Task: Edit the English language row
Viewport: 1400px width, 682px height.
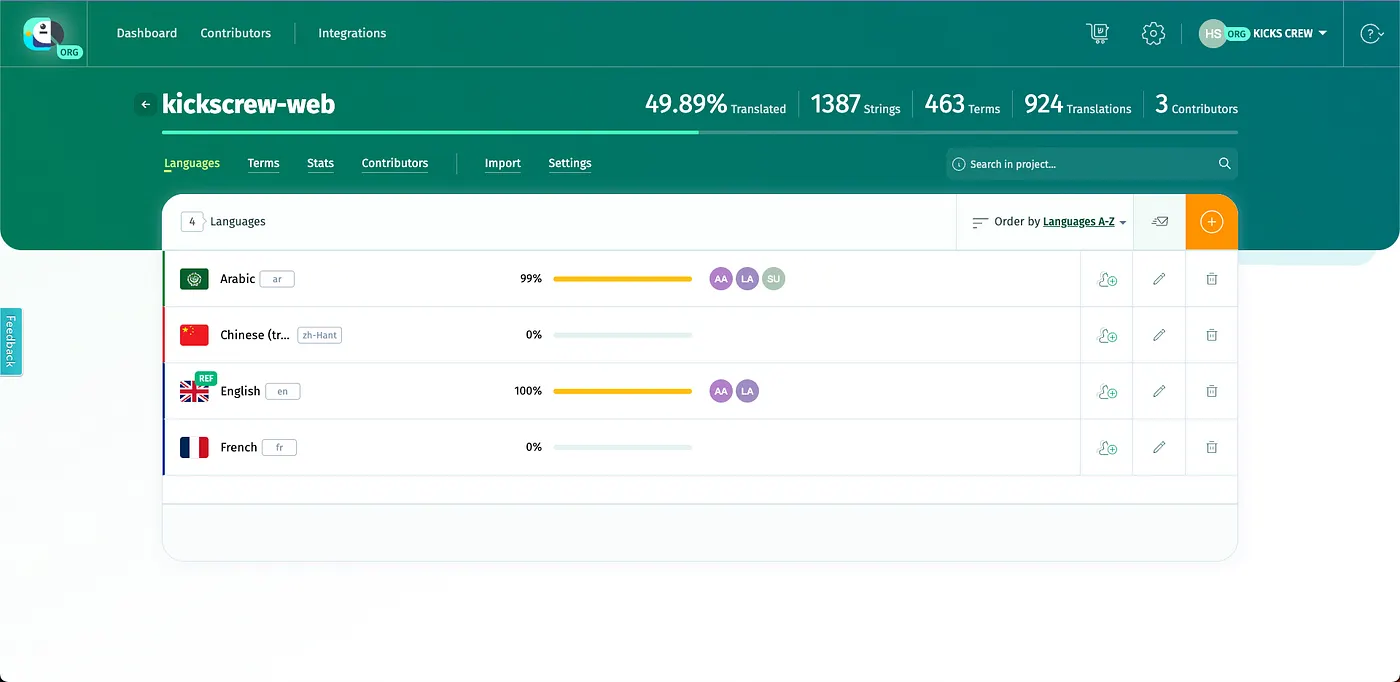Action: pos(1159,391)
